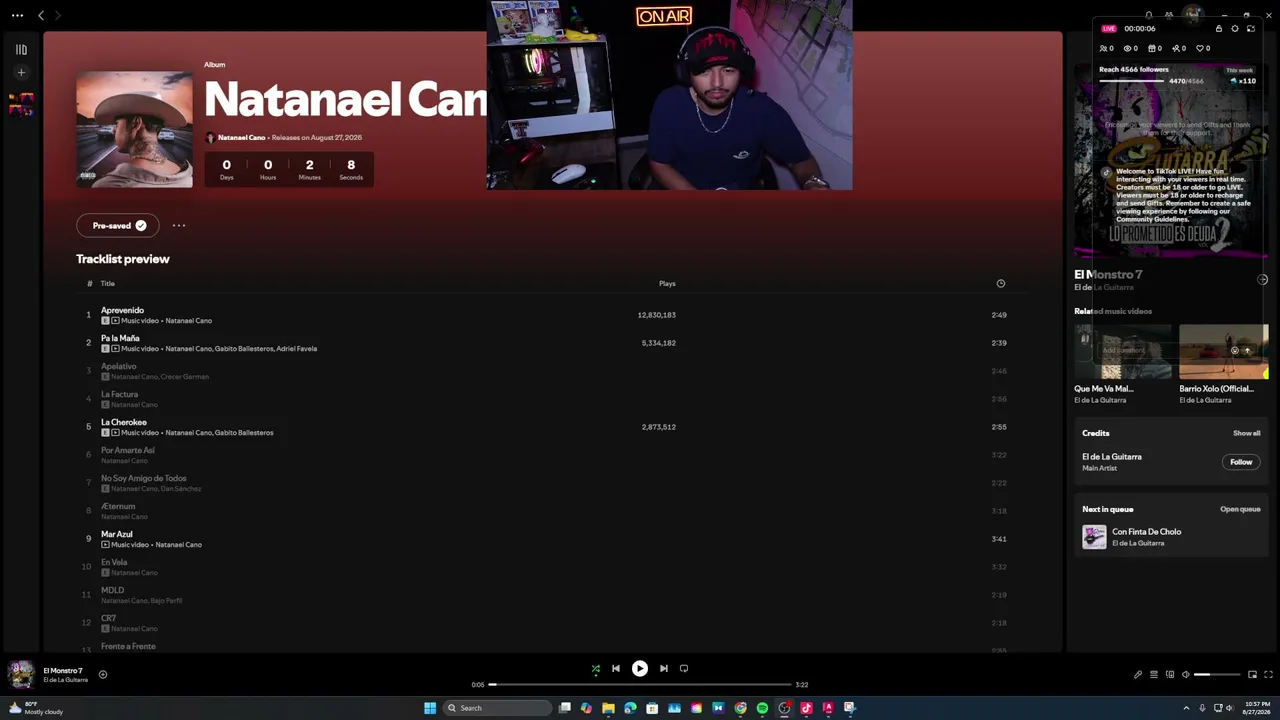
Task: Open Your Library in the sidebar
Action: click(21, 49)
